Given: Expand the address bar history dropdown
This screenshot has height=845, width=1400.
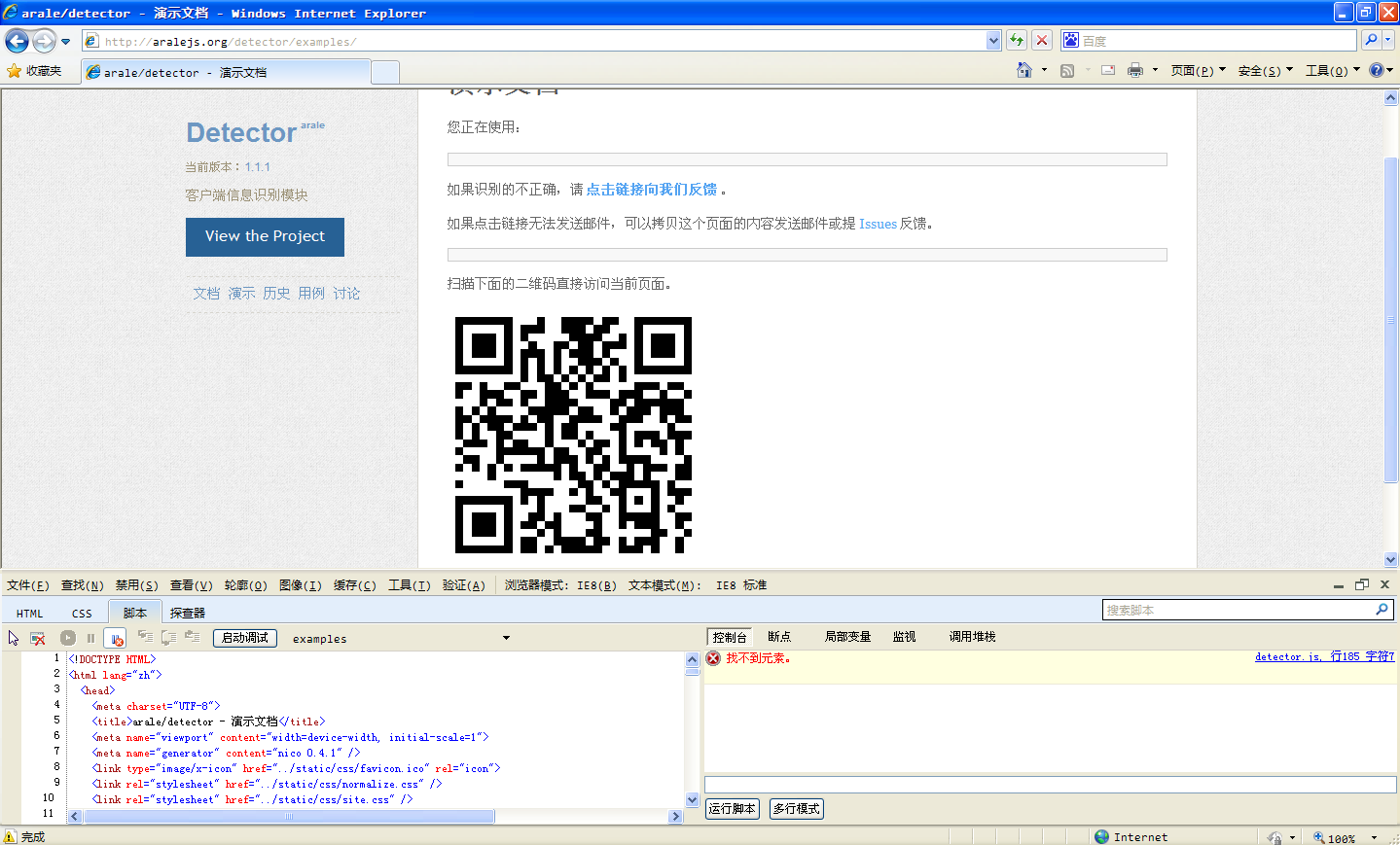Looking at the screenshot, I should 993,41.
